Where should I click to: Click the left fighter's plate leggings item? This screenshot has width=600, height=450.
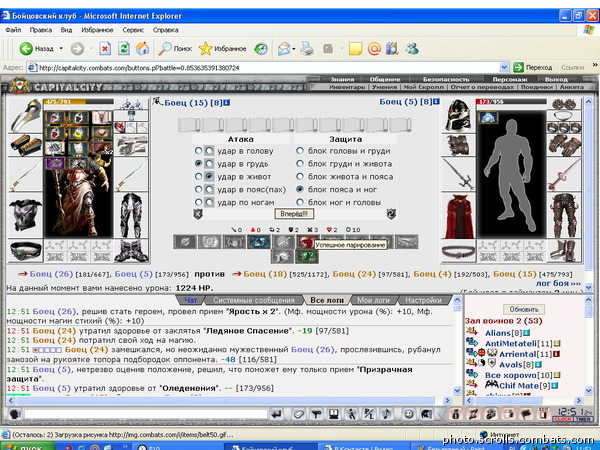click(x=131, y=215)
